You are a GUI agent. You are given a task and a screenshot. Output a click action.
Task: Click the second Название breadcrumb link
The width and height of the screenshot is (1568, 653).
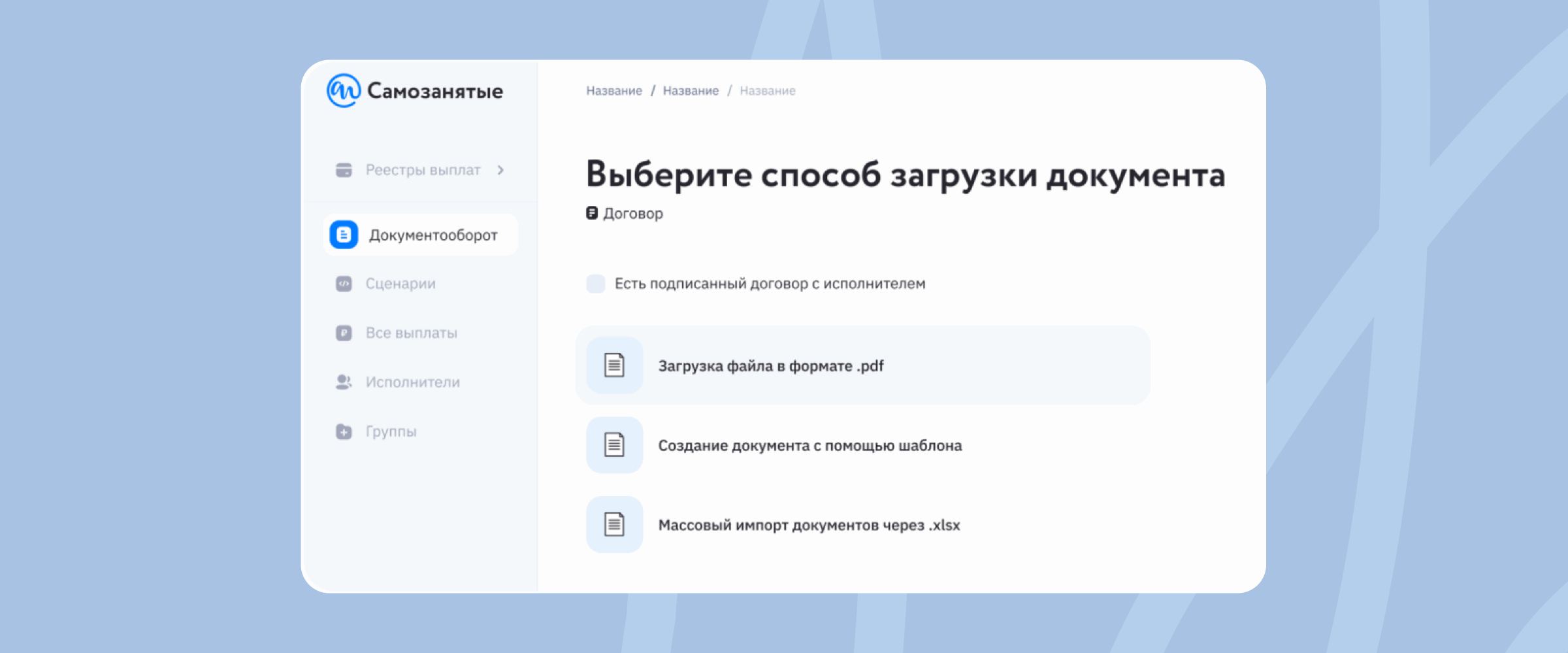tap(691, 91)
